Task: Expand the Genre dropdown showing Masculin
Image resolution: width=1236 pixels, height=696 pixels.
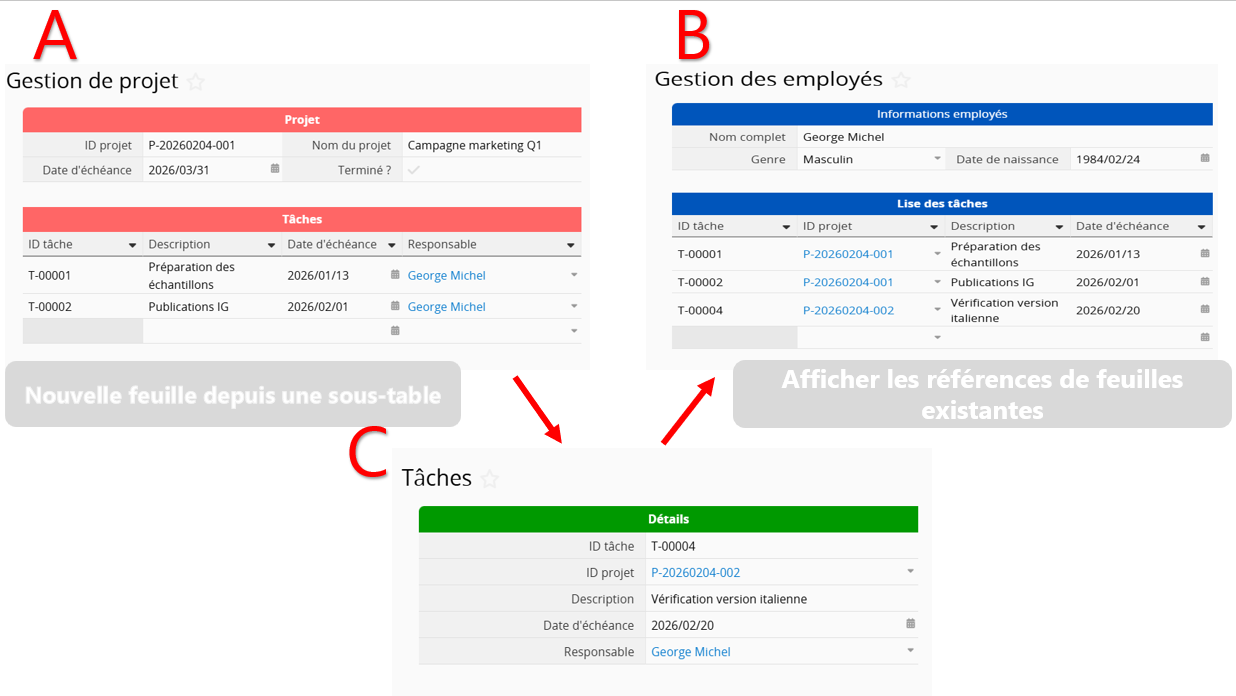Action: (937, 158)
